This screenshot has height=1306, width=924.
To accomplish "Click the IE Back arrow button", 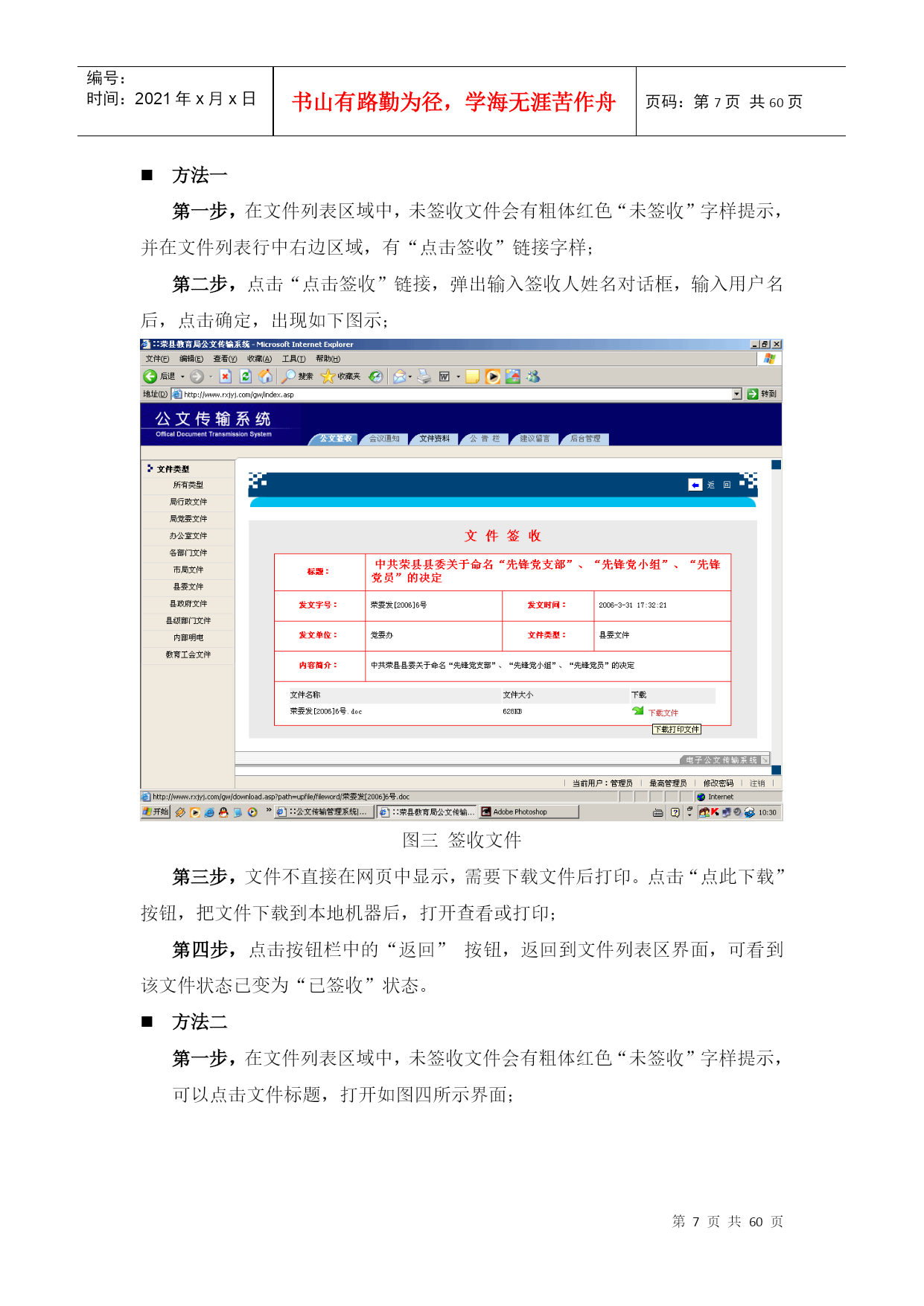I will click(x=150, y=377).
